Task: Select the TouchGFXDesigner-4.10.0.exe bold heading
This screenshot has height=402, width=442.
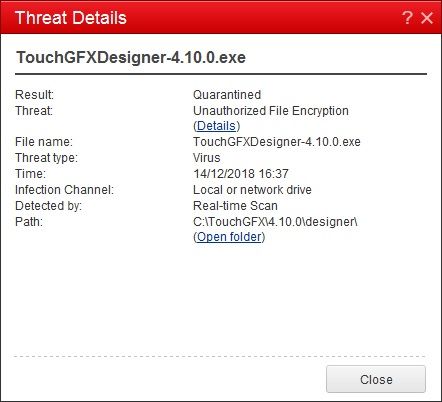Action: [131, 57]
